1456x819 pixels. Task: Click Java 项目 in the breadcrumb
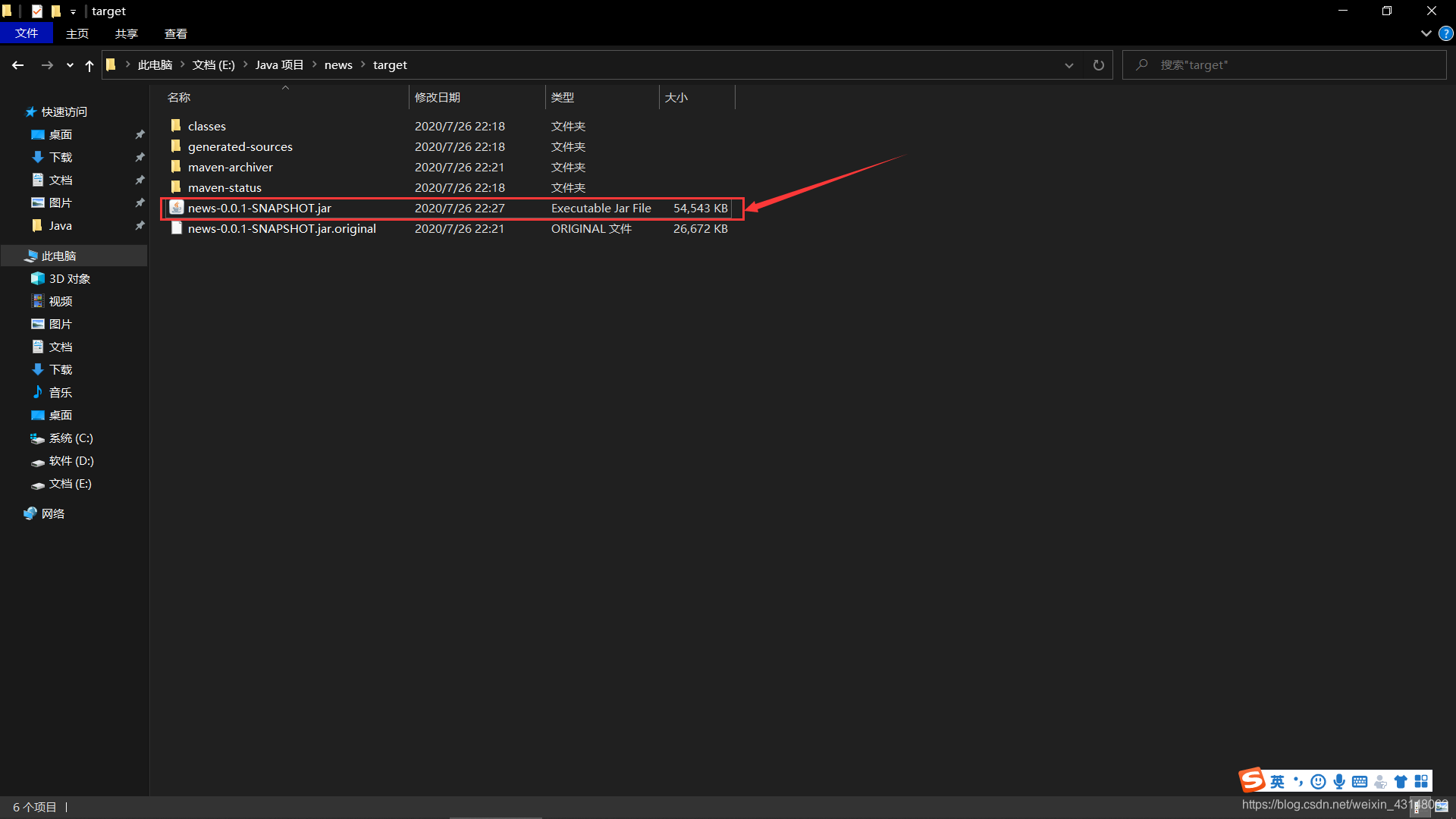click(279, 65)
